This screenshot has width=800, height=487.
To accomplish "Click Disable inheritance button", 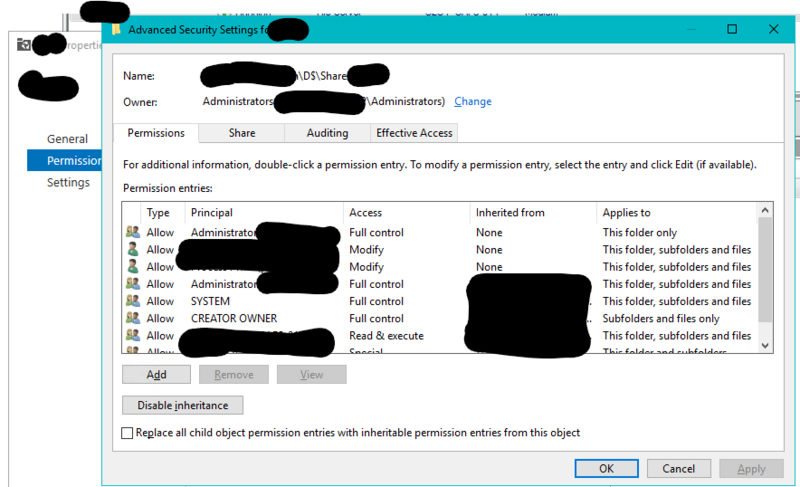I will [183, 405].
